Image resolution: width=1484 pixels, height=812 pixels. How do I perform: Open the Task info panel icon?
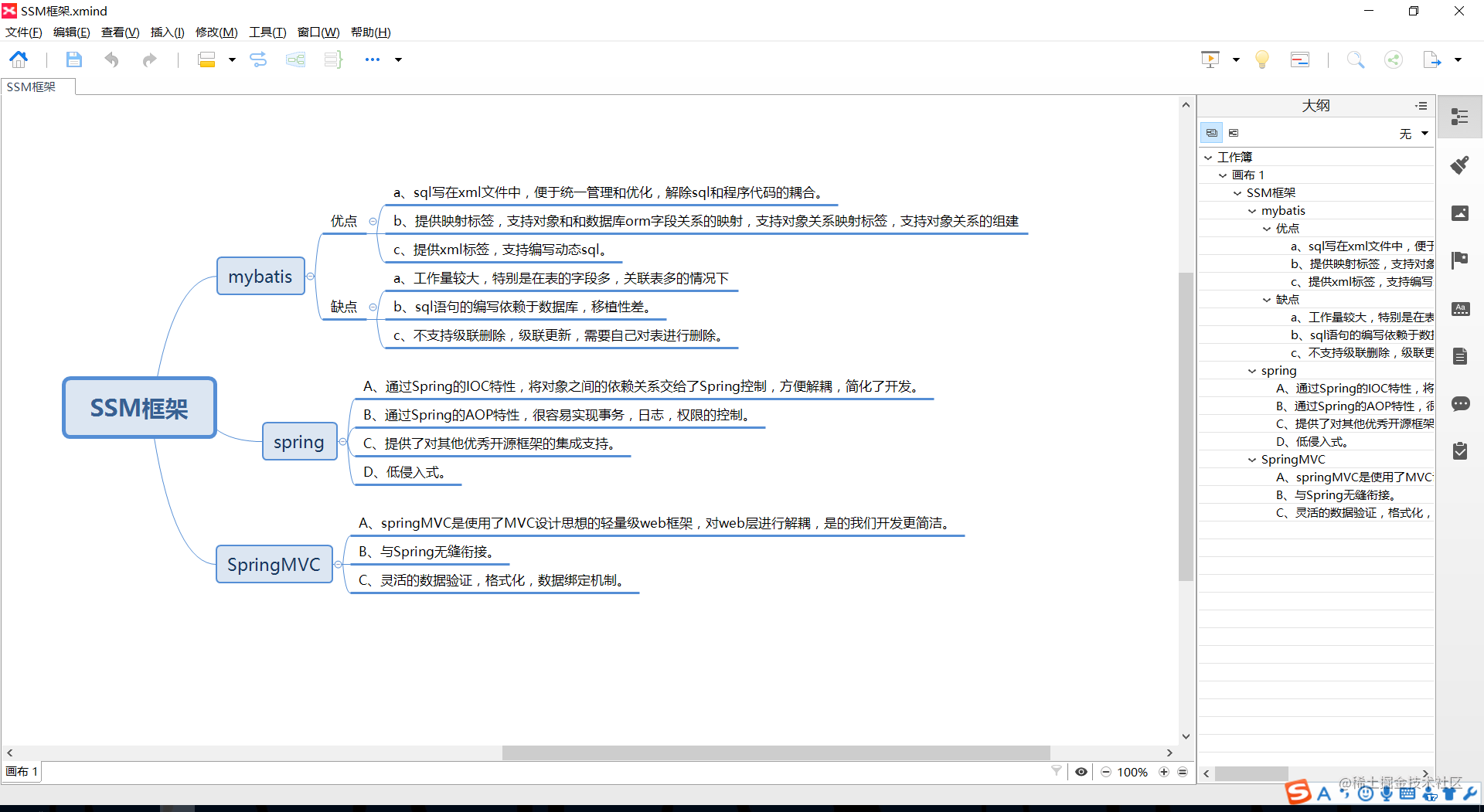click(x=1460, y=451)
